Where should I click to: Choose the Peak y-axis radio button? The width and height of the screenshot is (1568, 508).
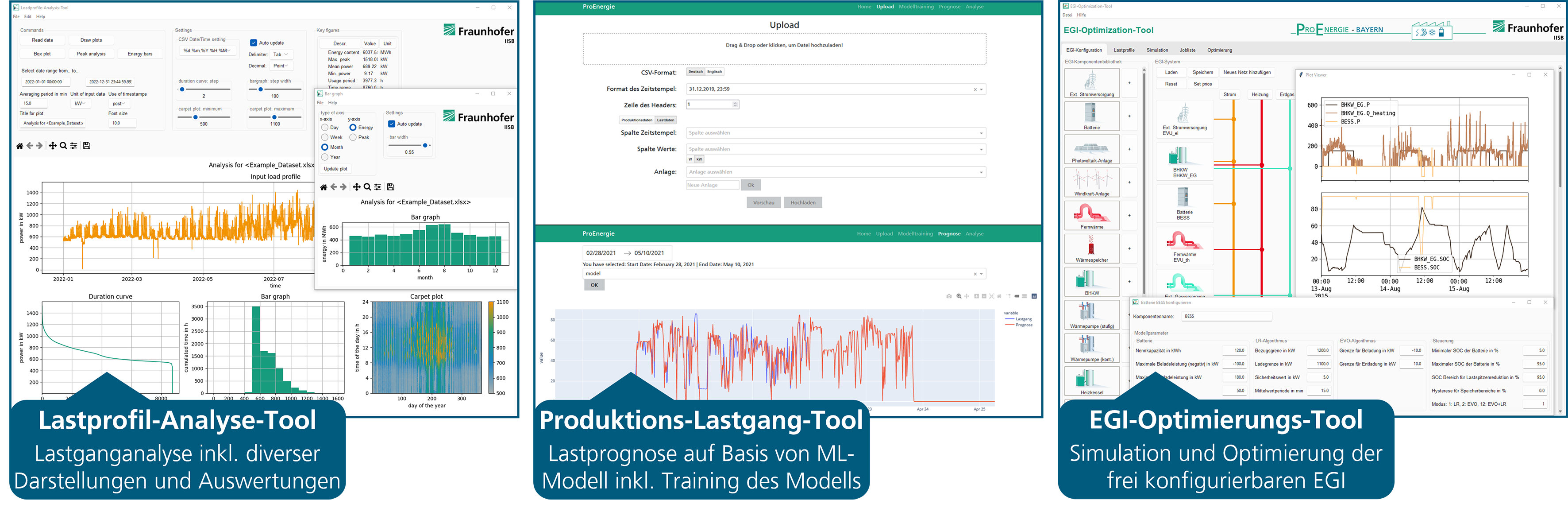[x=353, y=138]
